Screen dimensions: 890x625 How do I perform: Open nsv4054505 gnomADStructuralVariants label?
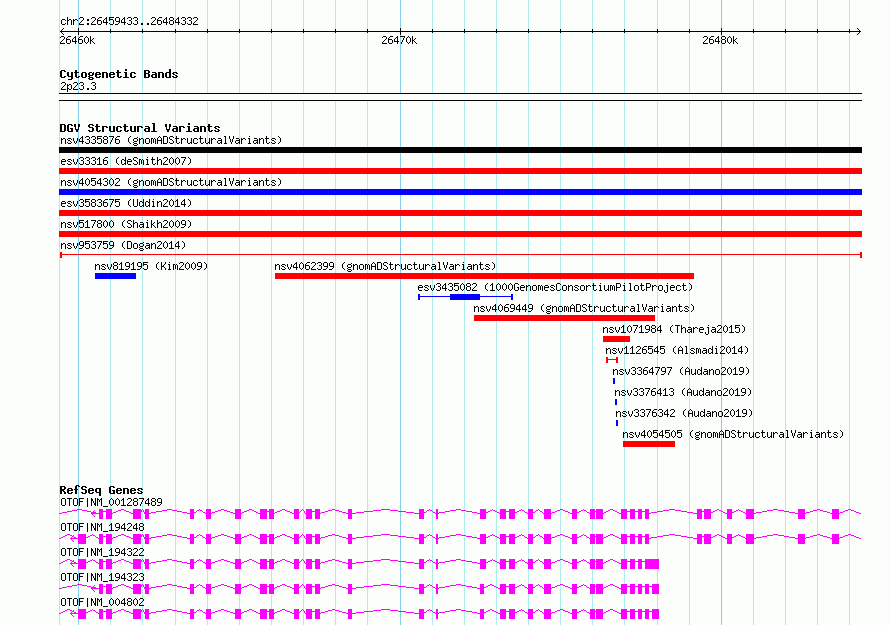tap(733, 434)
